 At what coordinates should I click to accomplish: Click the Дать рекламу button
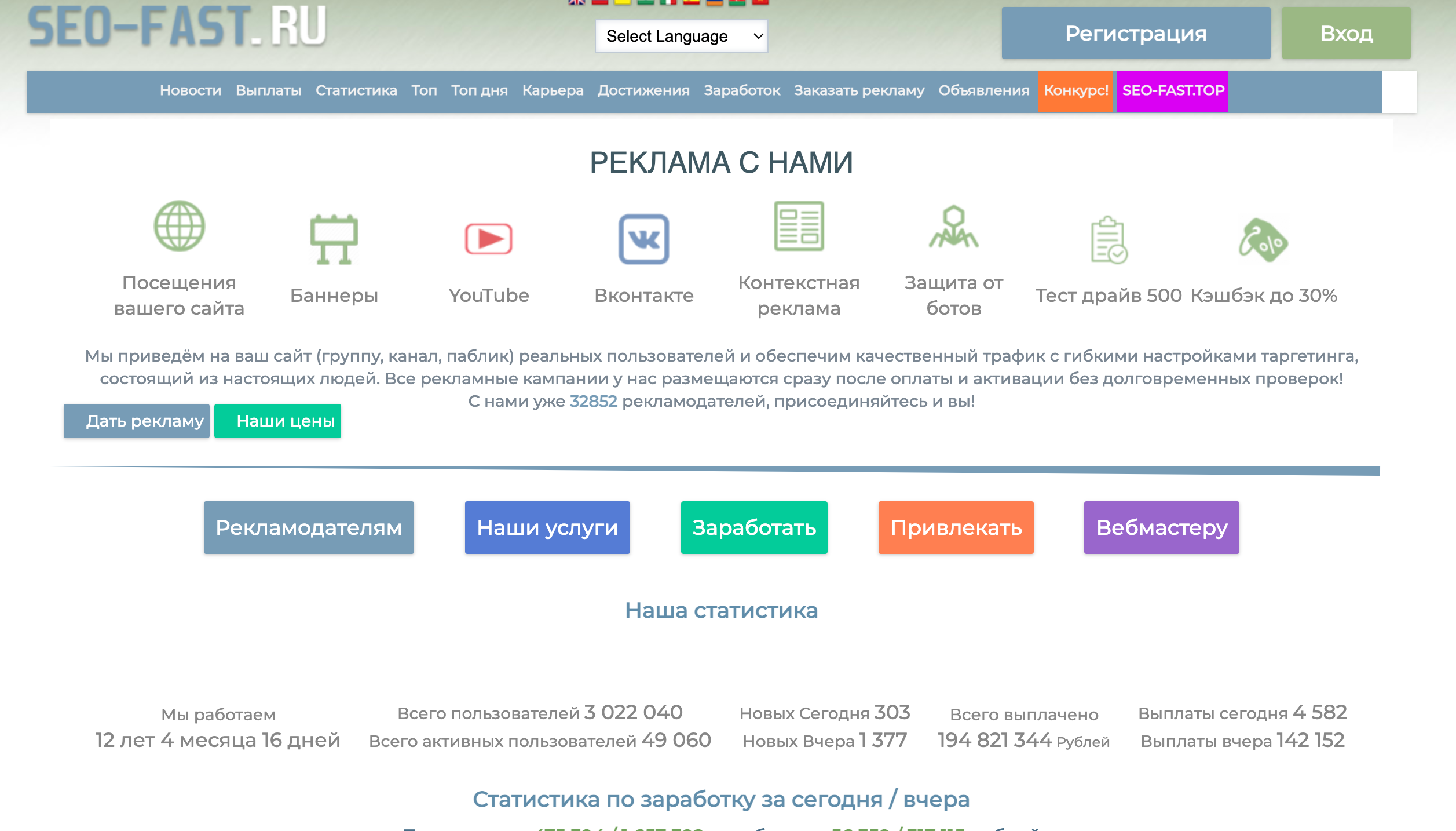pyautogui.click(x=137, y=421)
